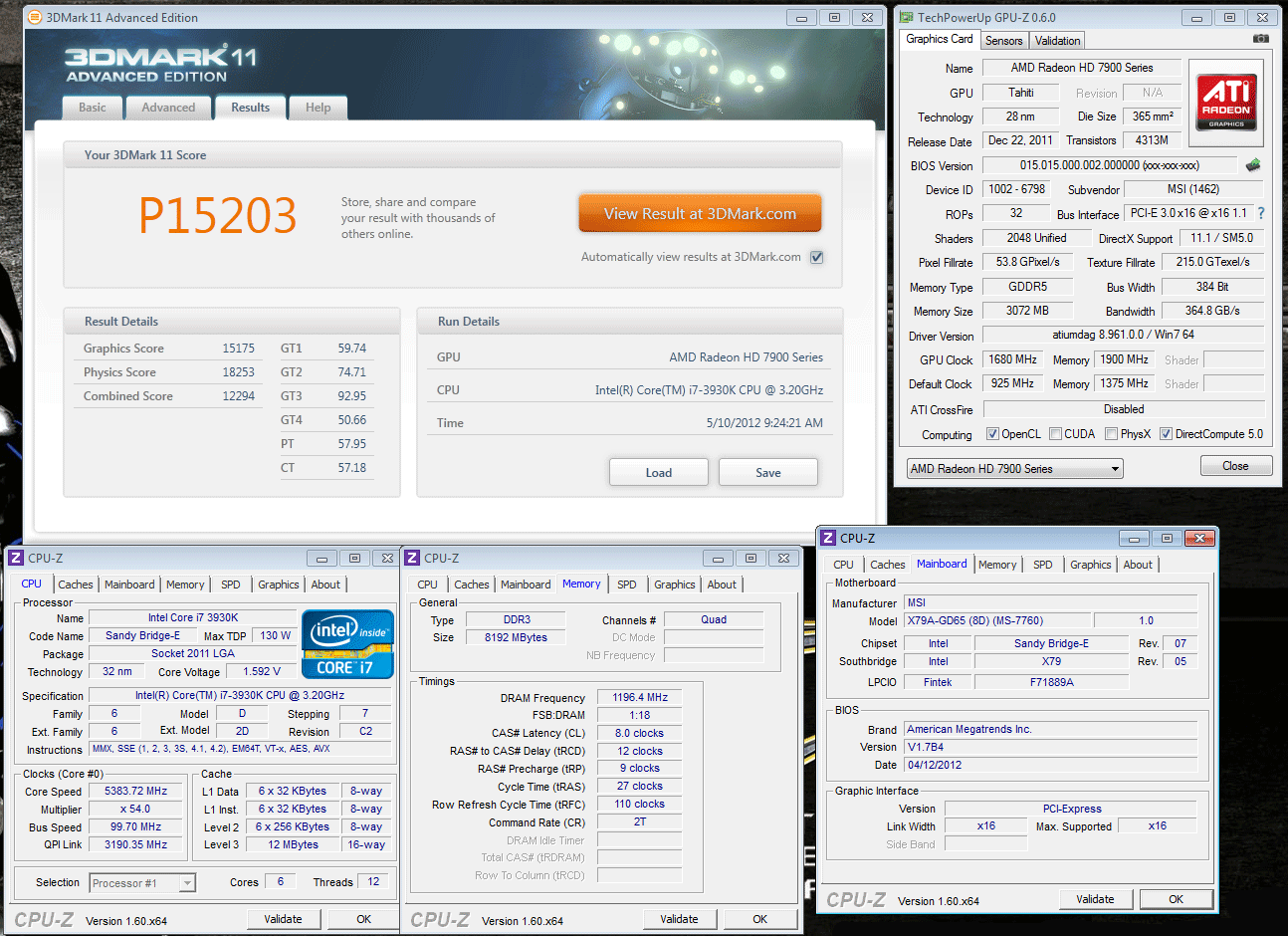1288x936 pixels.
Task: Click the Close button in GPU-Z
Action: pyautogui.click(x=1235, y=465)
